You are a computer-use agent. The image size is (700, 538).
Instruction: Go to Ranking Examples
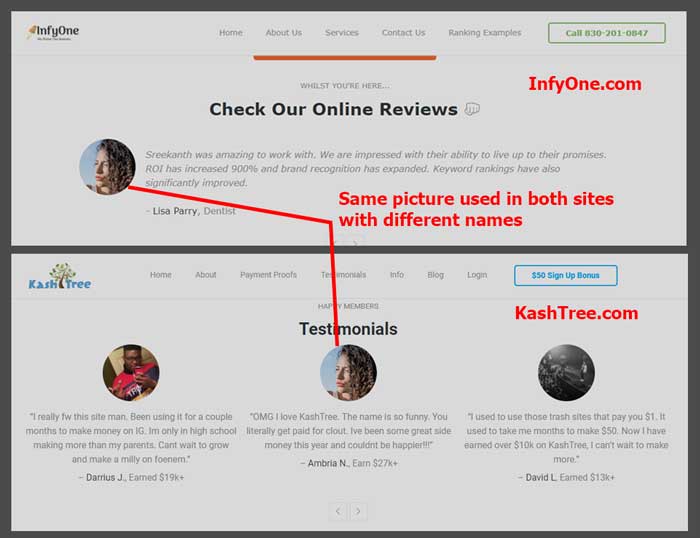point(485,33)
